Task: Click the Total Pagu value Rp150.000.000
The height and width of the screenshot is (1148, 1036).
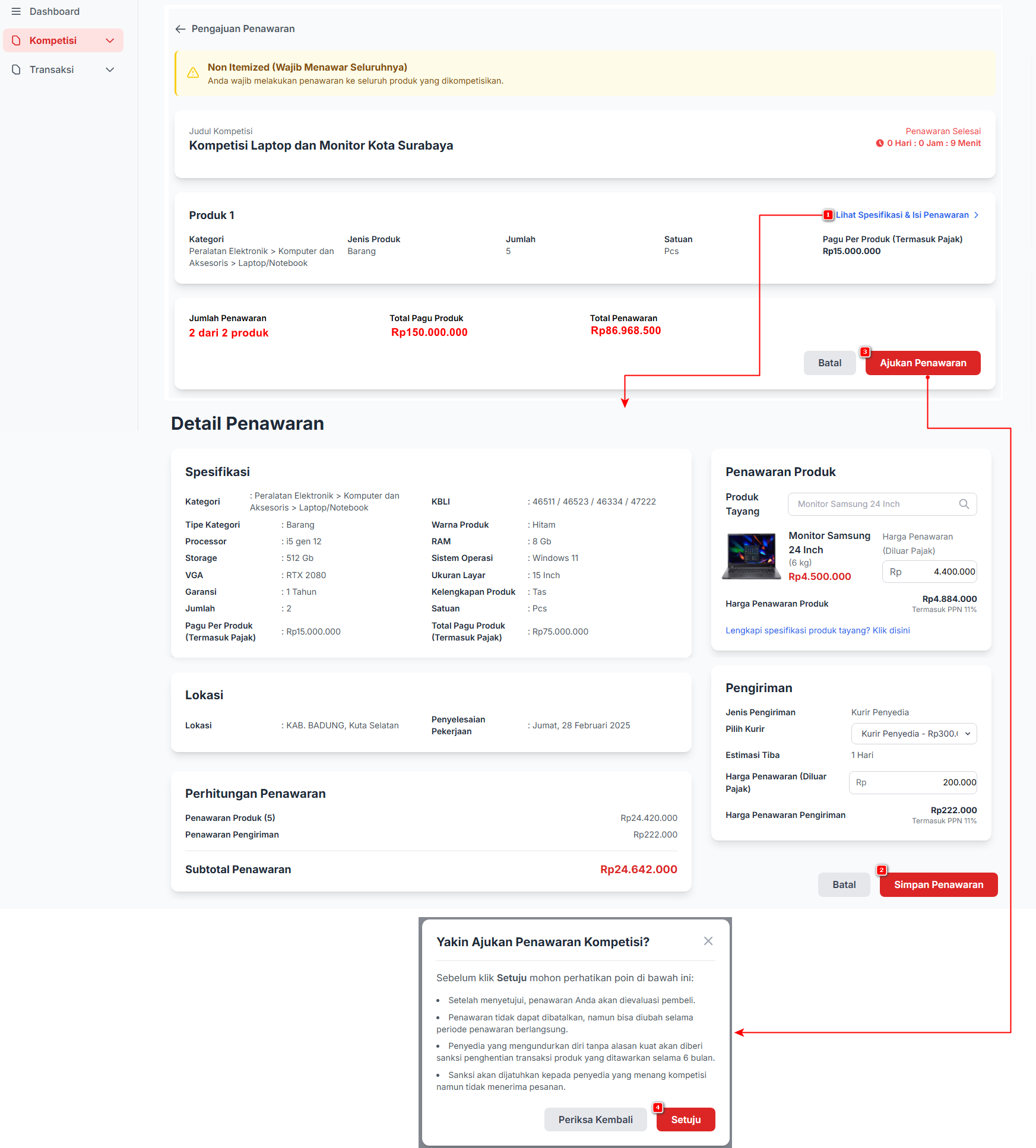Action: 429,332
